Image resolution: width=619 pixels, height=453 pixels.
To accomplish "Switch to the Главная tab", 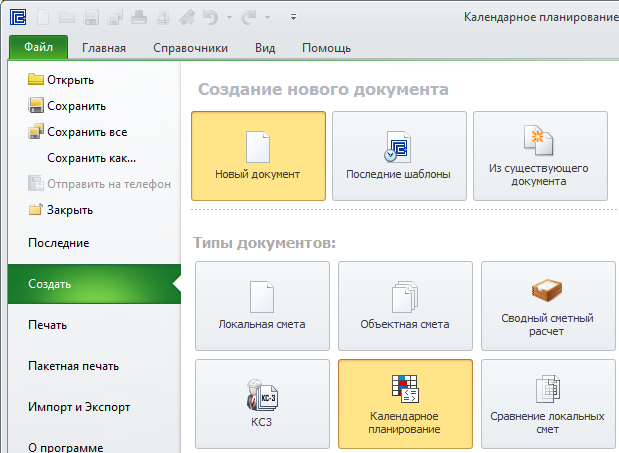I will click(104, 48).
